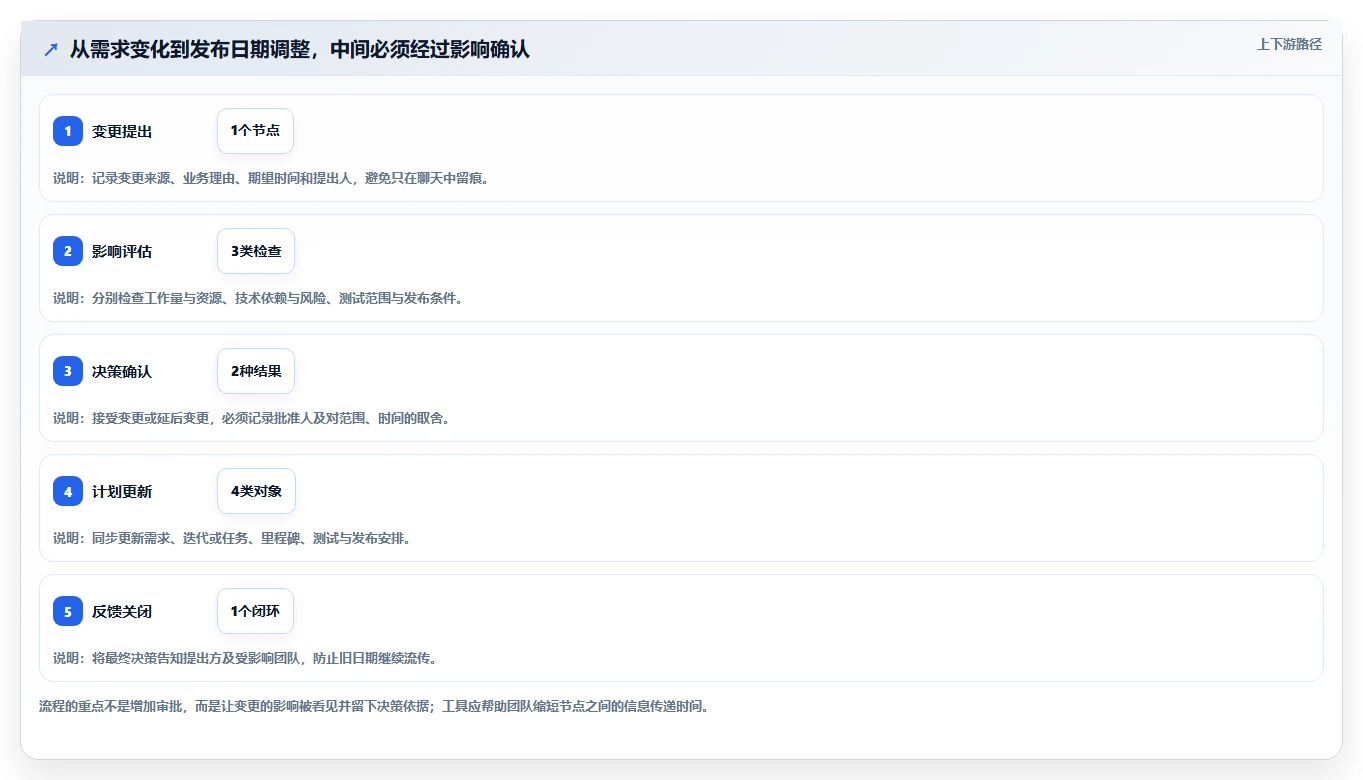Click the 反馈关闭 step title
The height and width of the screenshot is (780, 1363).
point(122,611)
